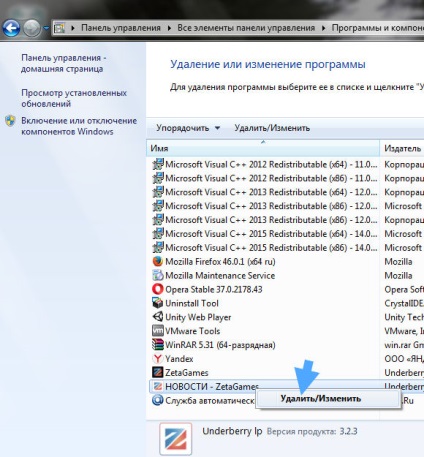This screenshot has width=424, height=457.
Task: Click the ZetaGames program icon
Action: (158, 373)
